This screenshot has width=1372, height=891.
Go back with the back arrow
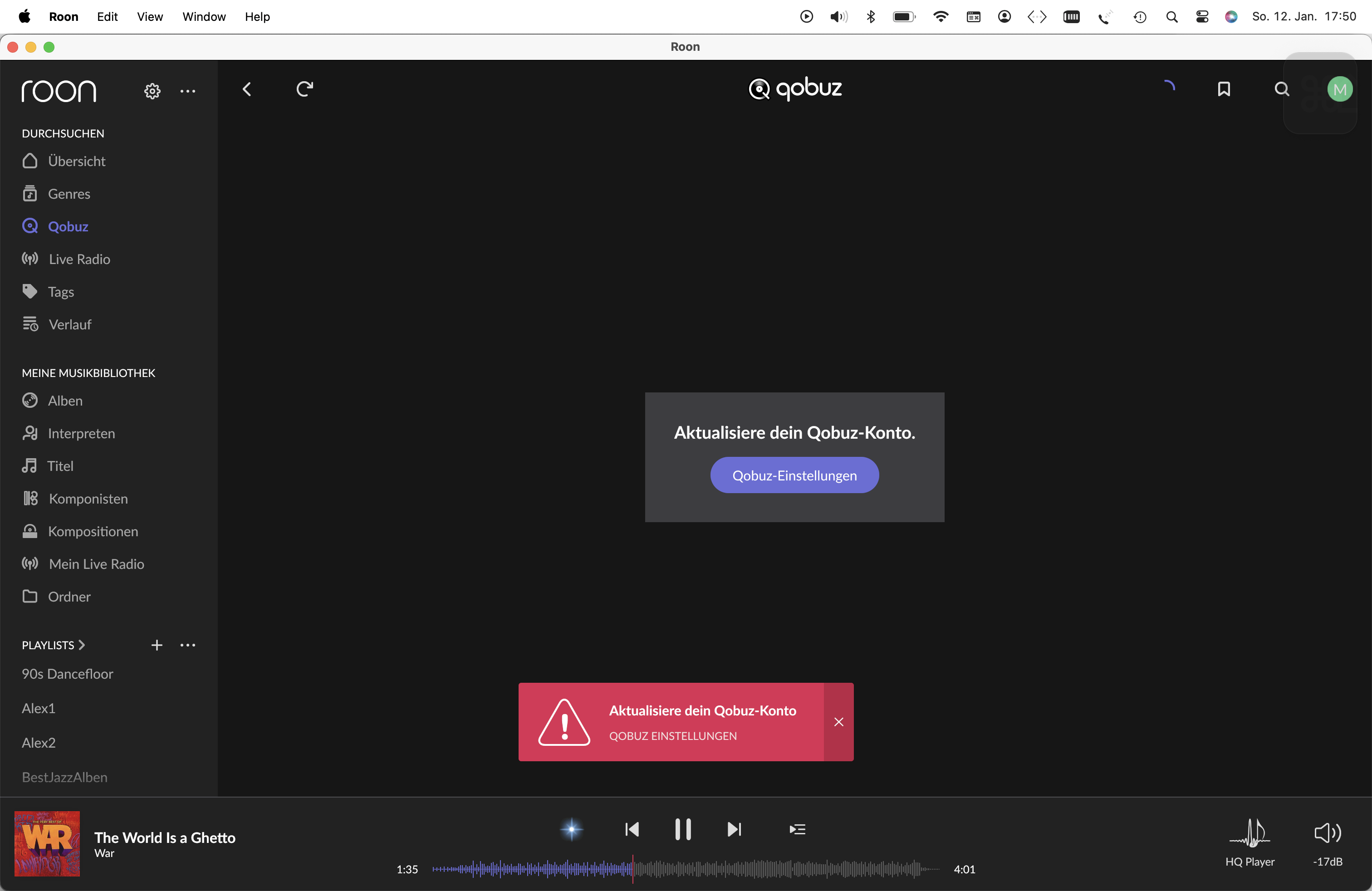coord(247,89)
